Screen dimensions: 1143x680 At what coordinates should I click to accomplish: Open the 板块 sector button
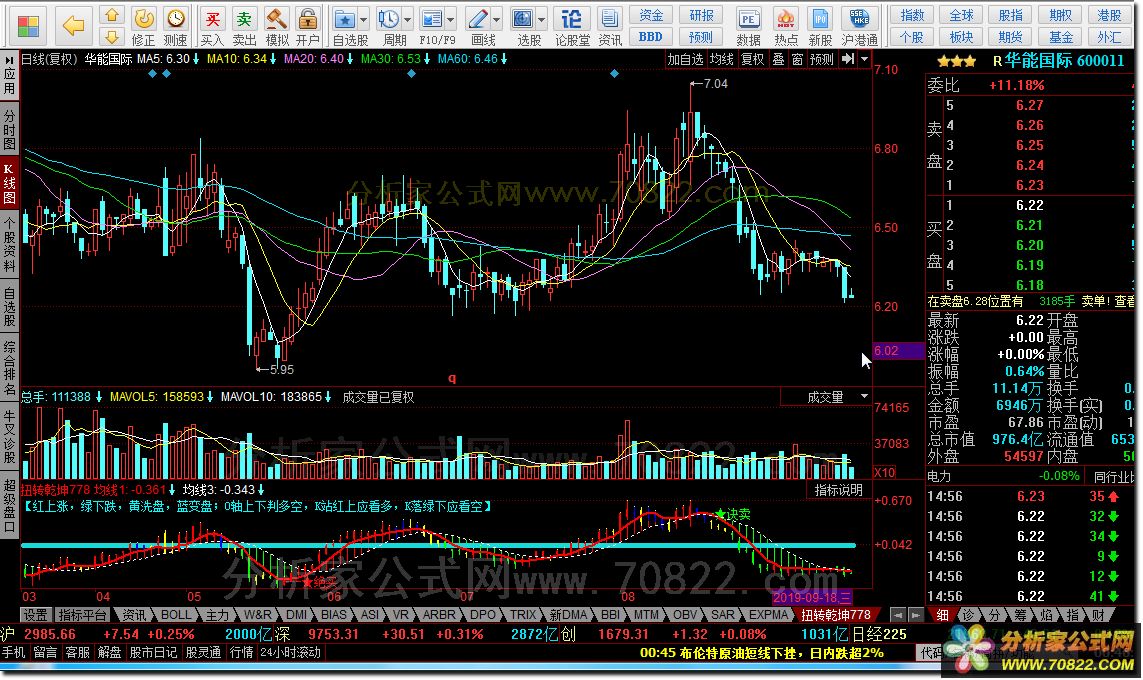tap(961, 36)
